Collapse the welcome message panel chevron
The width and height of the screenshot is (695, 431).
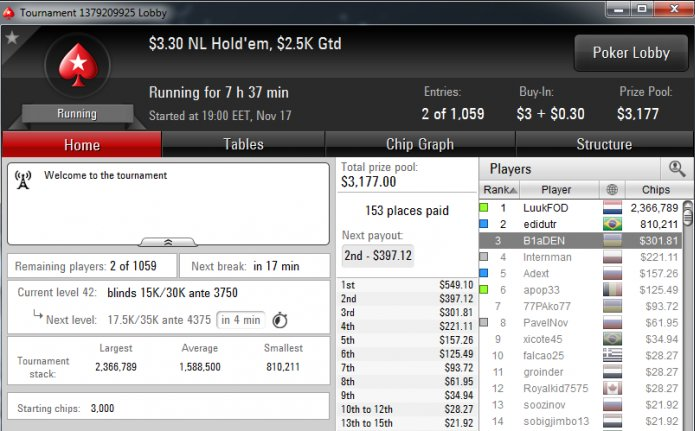[x=168, y=242]
